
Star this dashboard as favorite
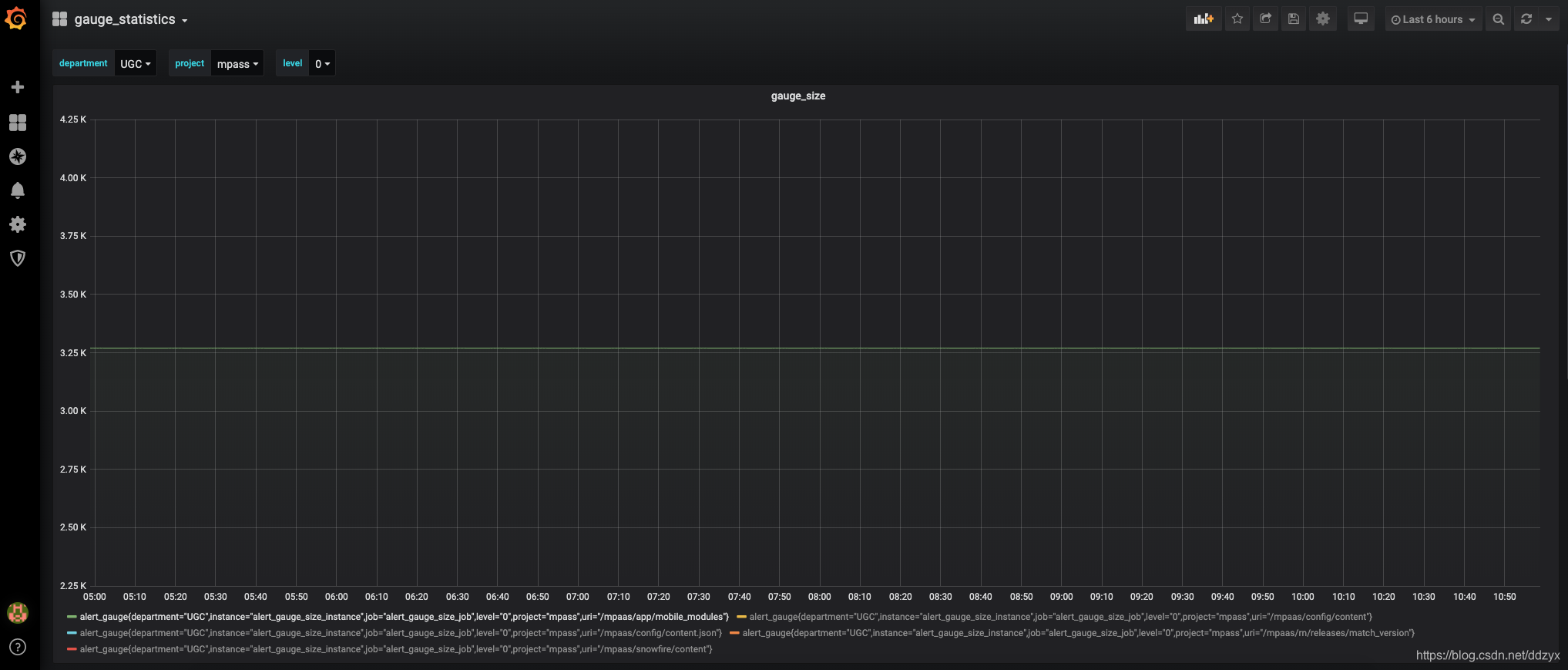coord(1237,19)
